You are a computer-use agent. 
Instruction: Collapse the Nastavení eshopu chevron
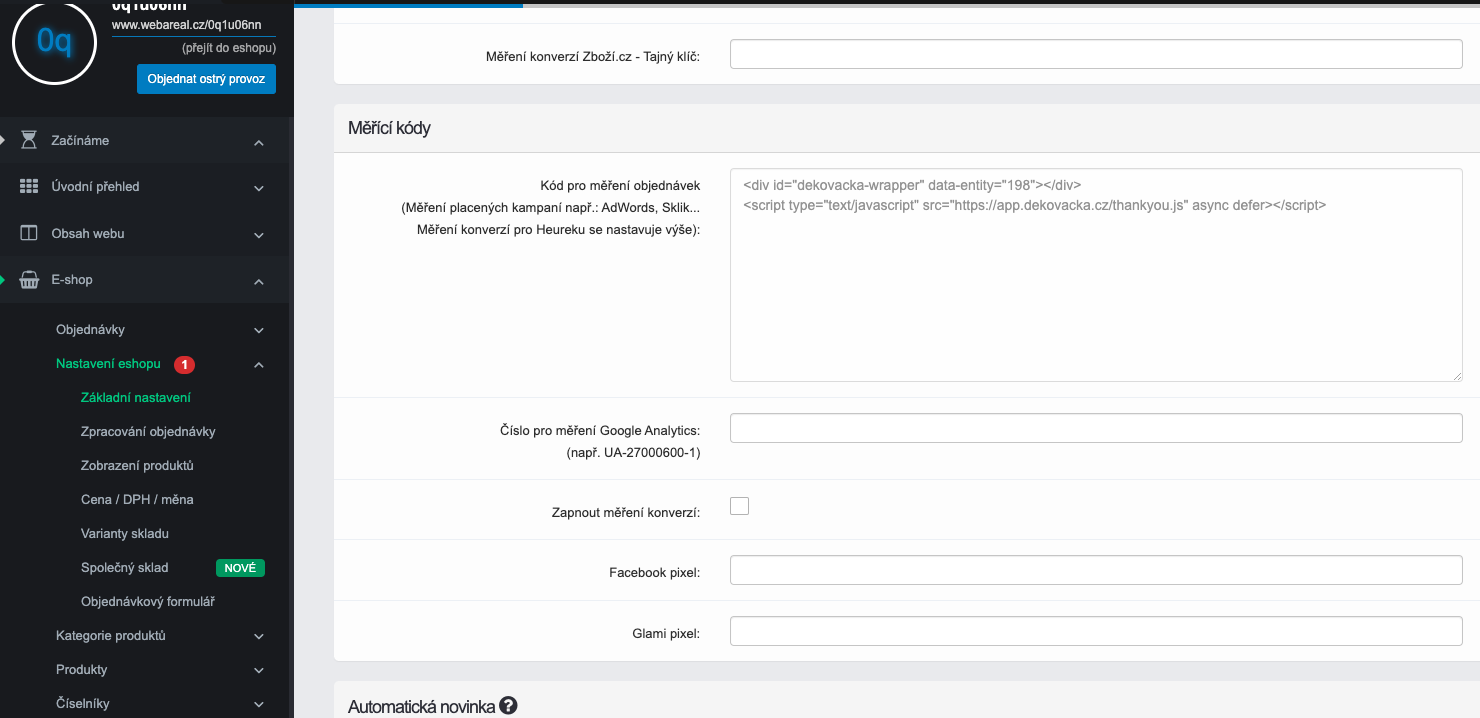point(259,365)
